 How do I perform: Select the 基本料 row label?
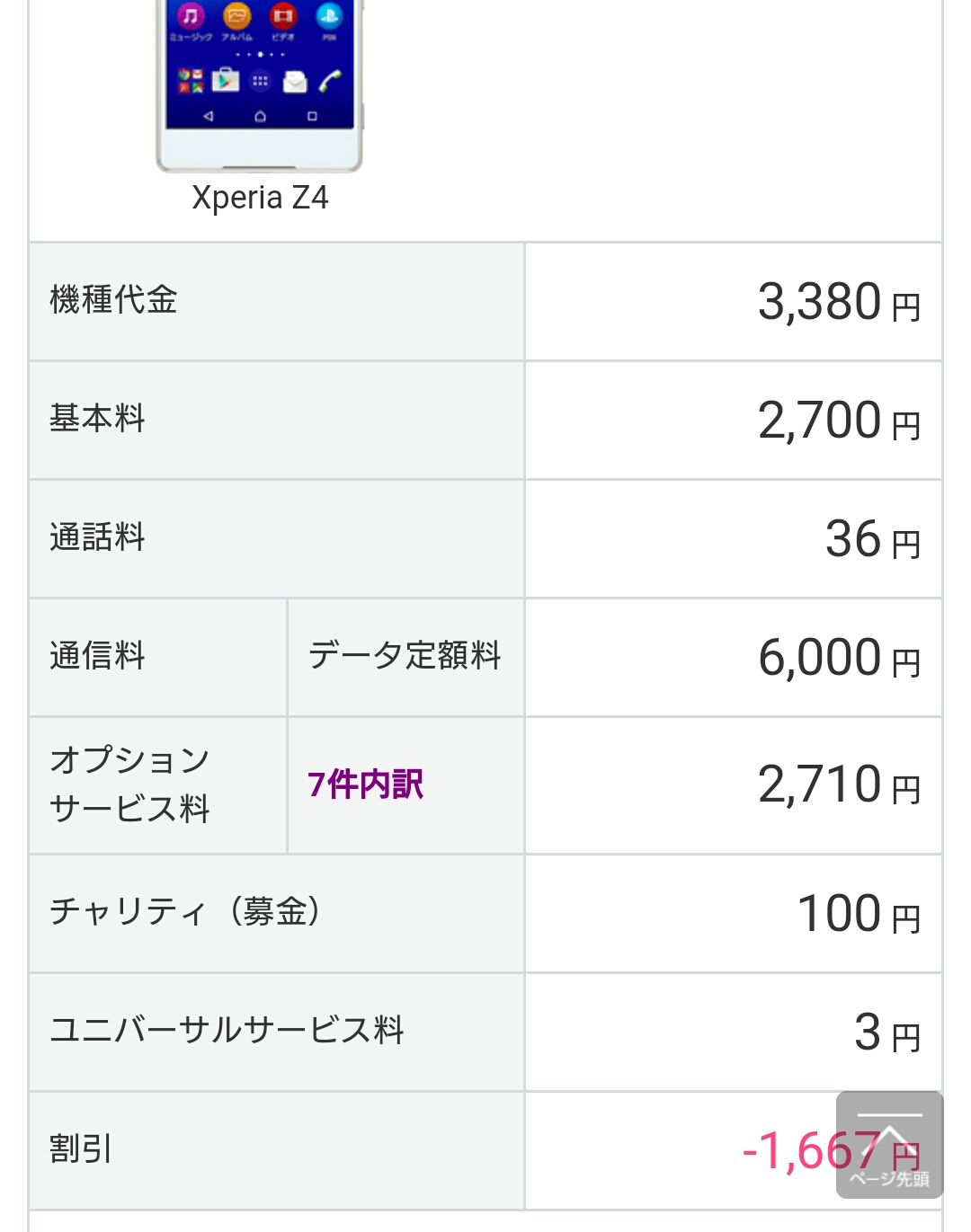click(x=97, y=419)
